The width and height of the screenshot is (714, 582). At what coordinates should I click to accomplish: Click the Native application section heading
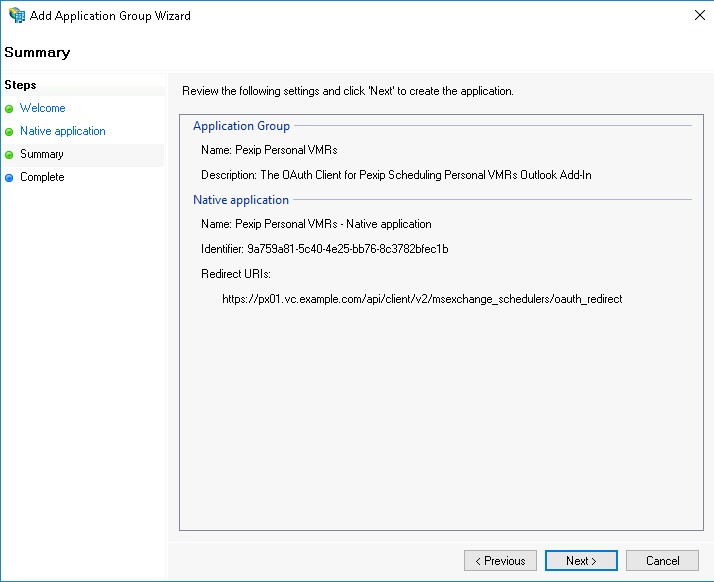tap(241, 200)
